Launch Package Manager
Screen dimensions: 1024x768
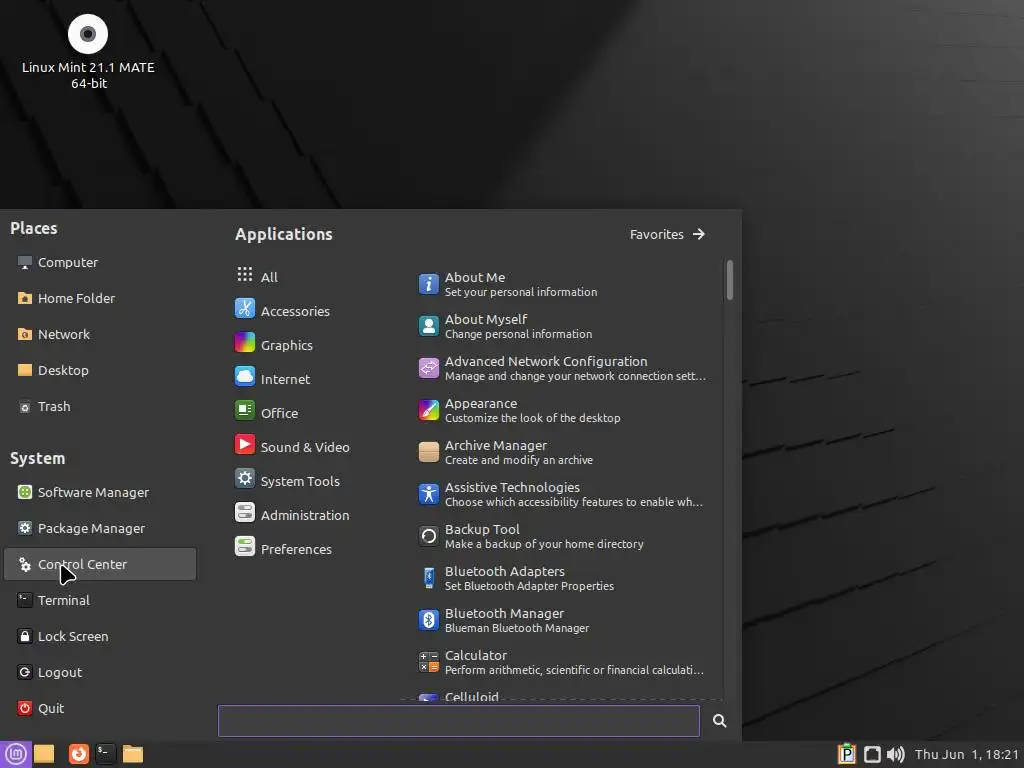(x=100, y=528)
